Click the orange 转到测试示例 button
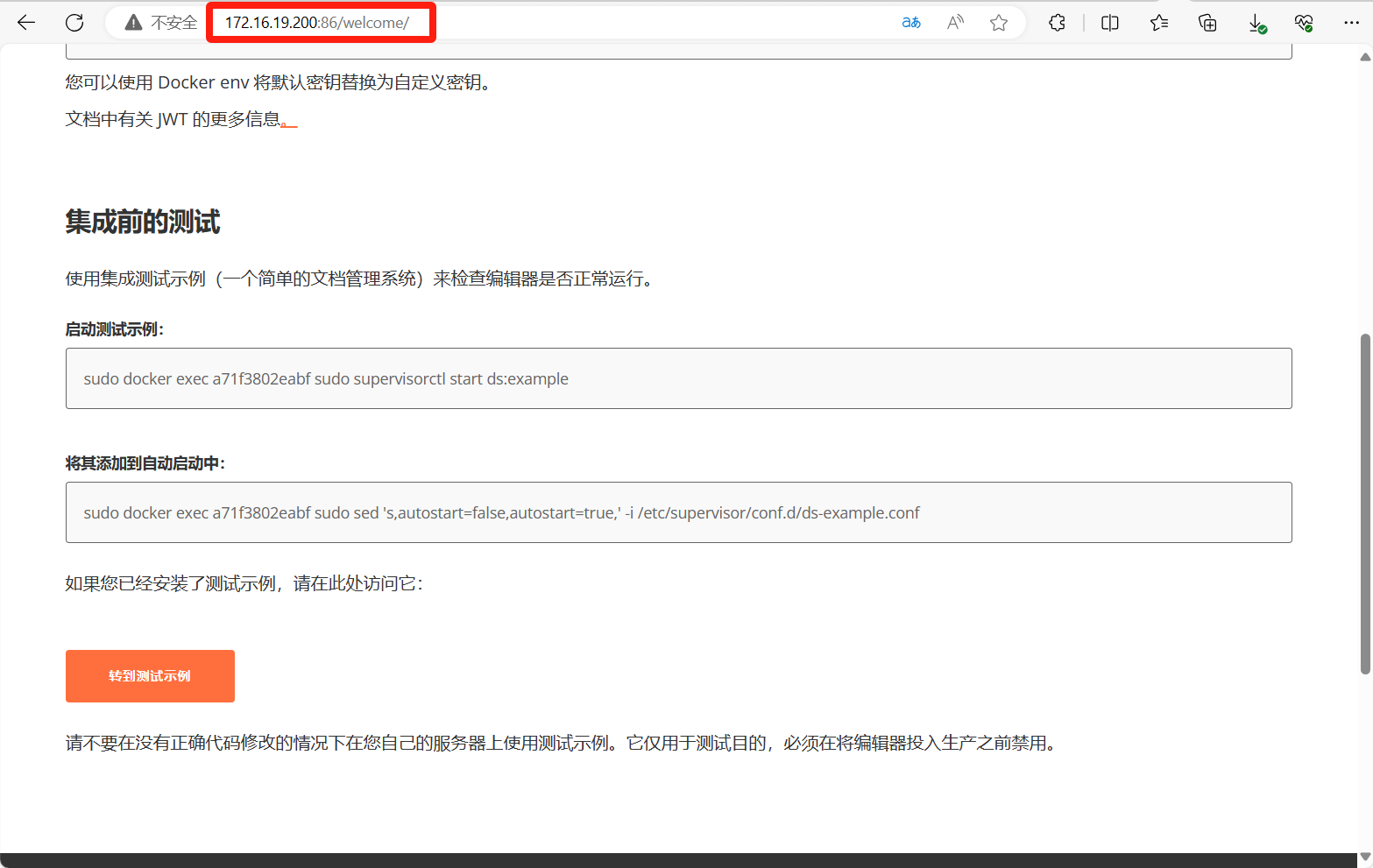 tap(150, 675)
